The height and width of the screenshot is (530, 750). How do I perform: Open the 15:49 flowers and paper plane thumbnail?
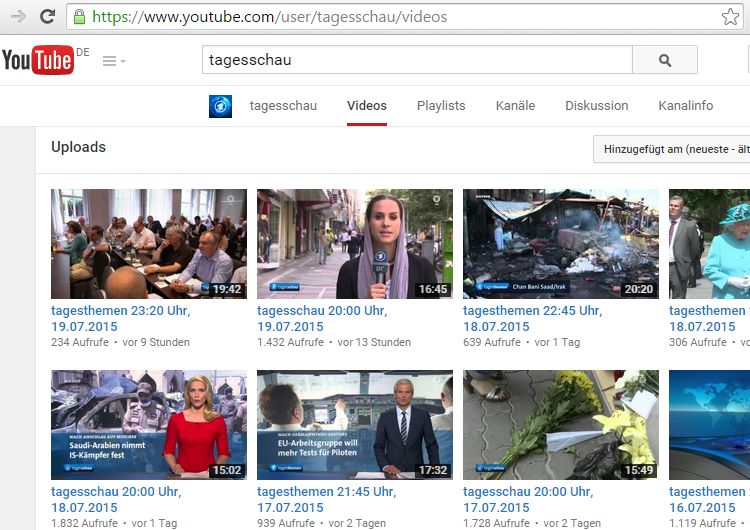(561, 425)
